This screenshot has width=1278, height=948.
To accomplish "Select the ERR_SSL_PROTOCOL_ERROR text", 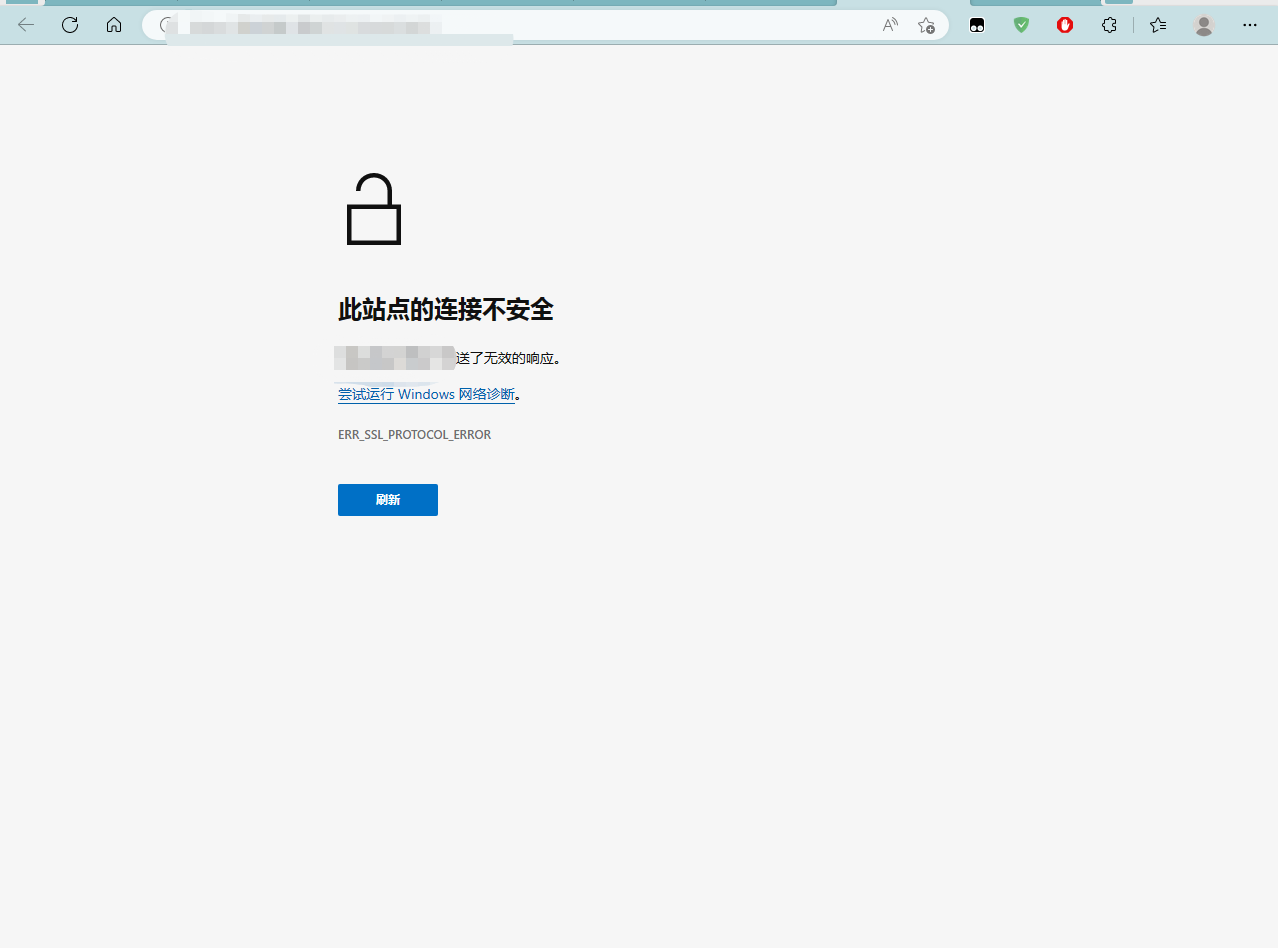I will (x=414, y=434).
